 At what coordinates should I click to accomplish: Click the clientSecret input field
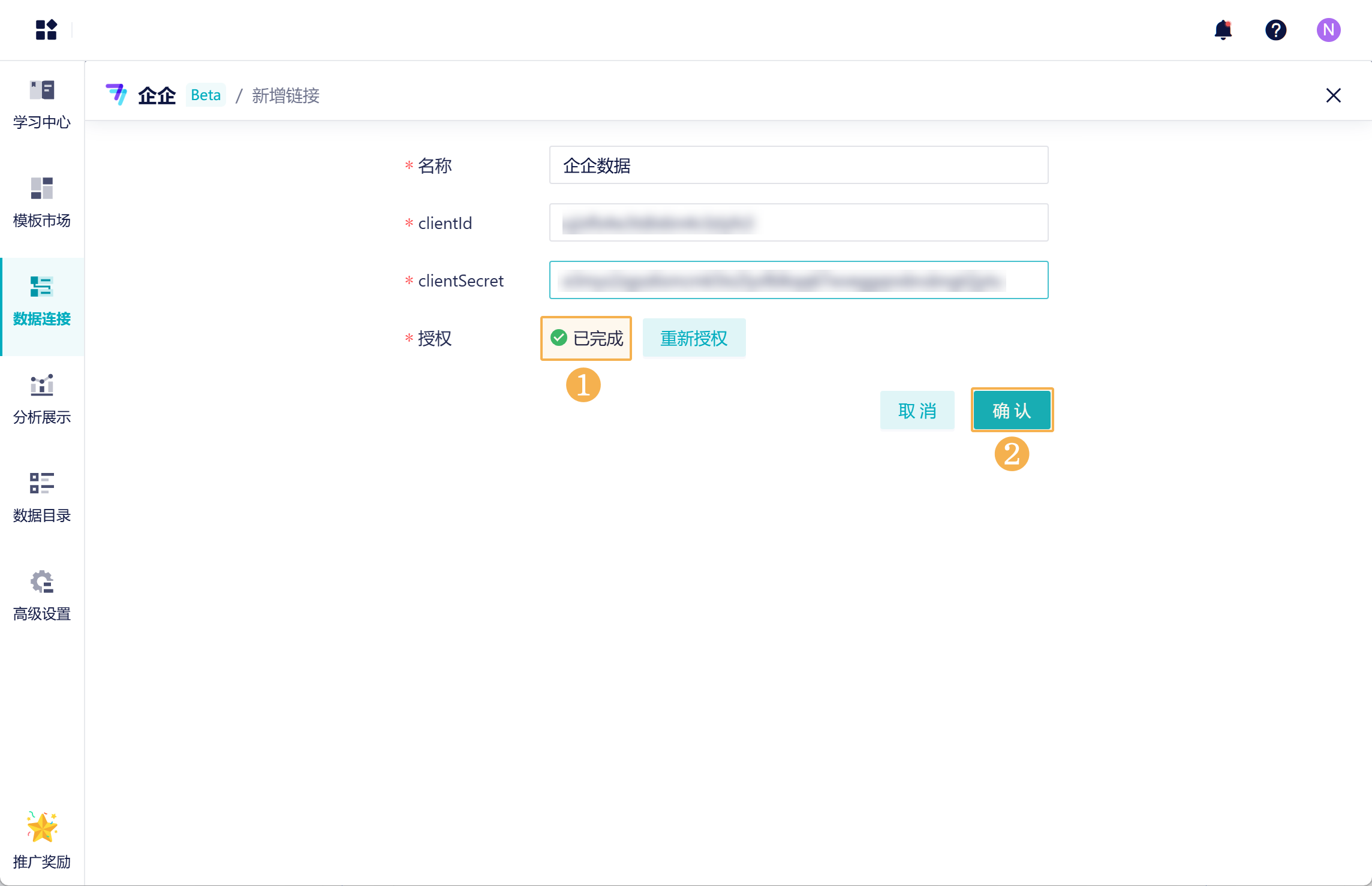[x=798, y=280]
